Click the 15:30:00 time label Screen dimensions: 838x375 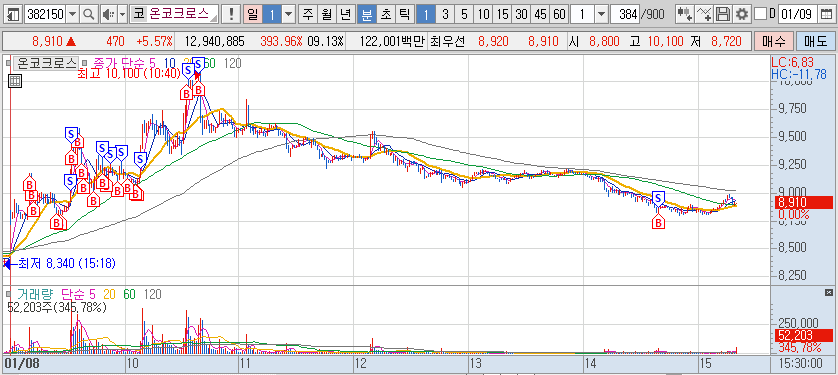point(801,364)
